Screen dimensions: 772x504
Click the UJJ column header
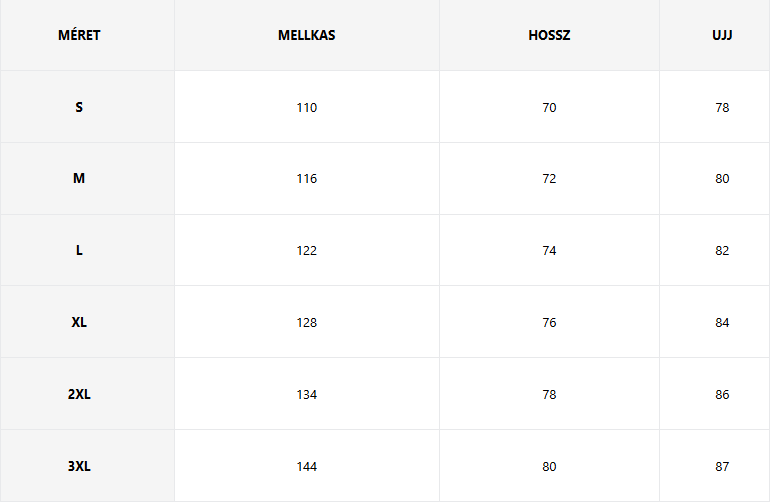(x=722, y=35)
